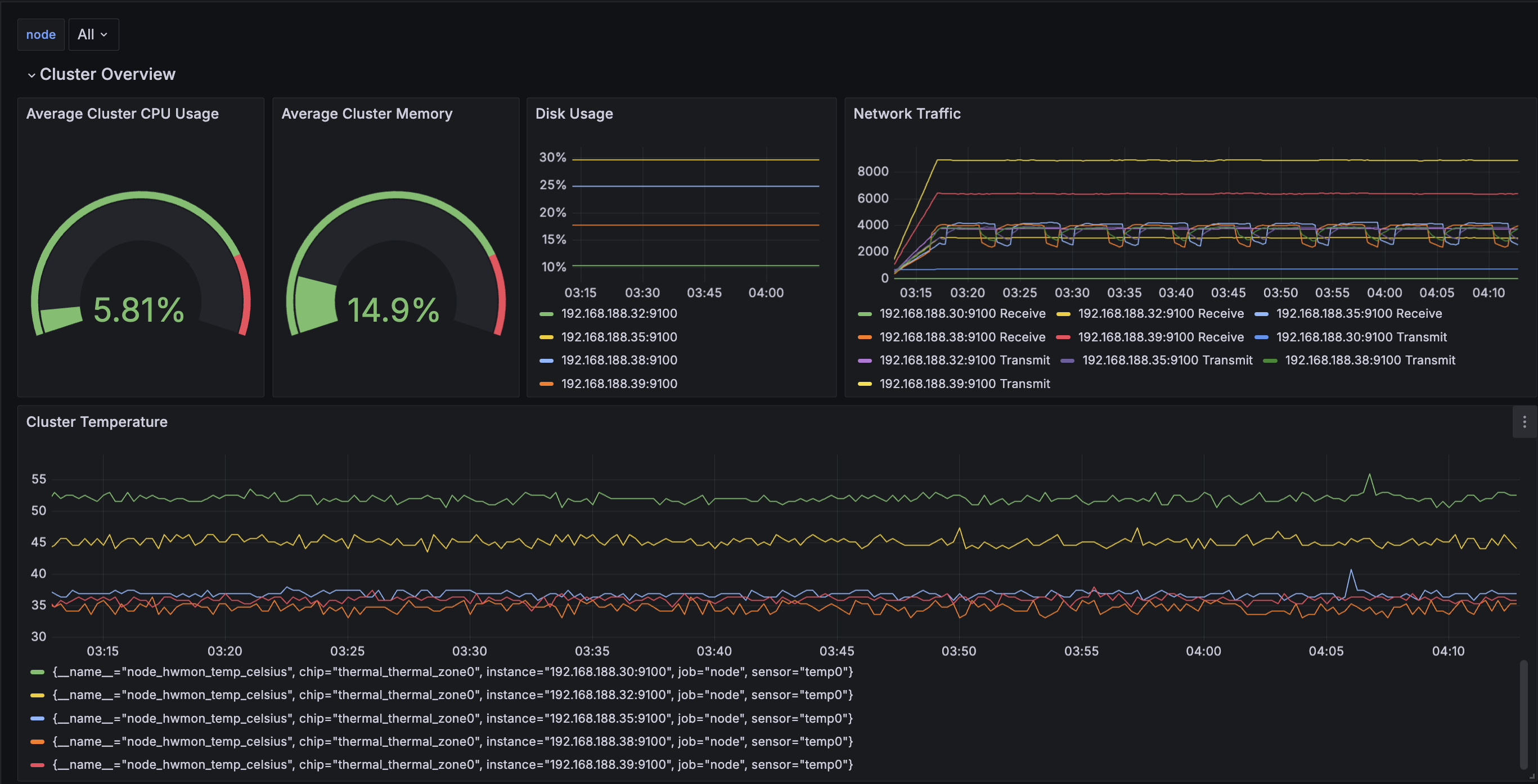This screenshot has width=1538, height=784.
Task: Open the Average Cluster CPU Usage title
Action: (x=123, y=114)
